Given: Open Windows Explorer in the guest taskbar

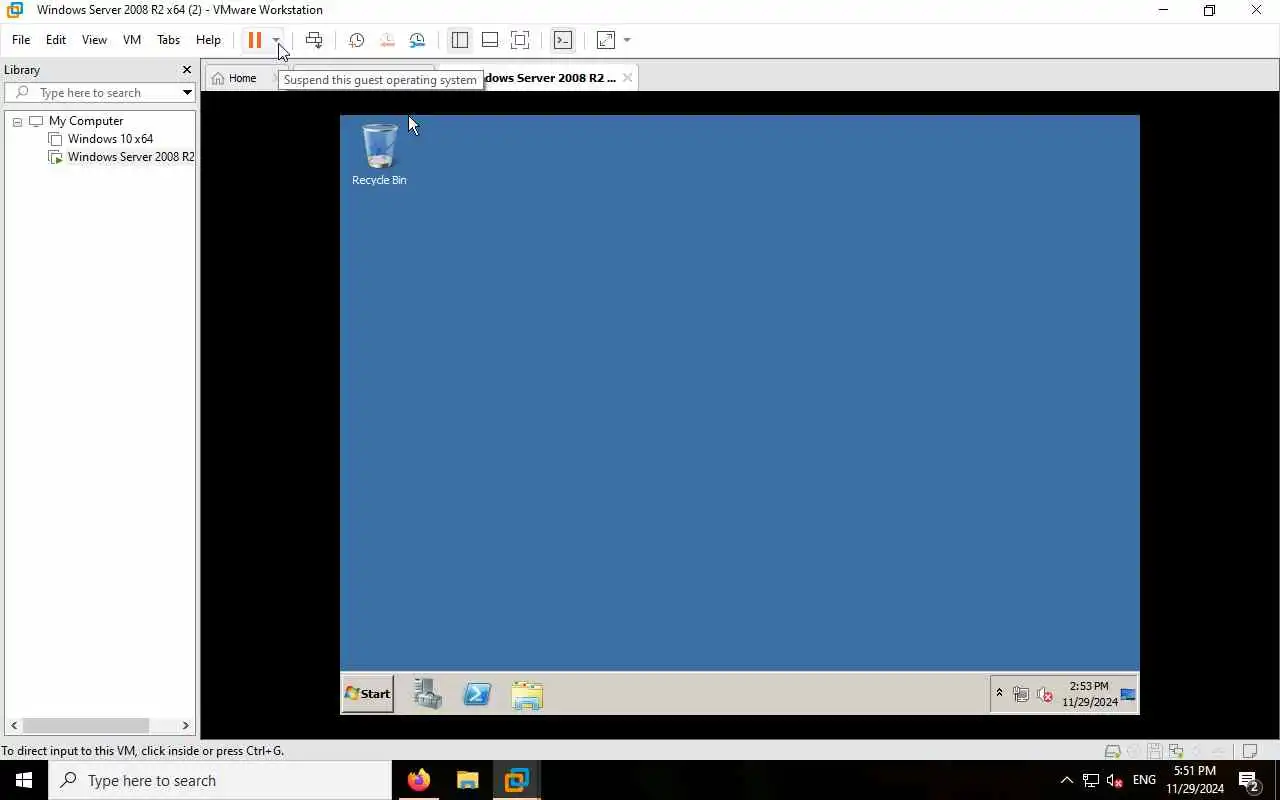Looking at the screenshot, I should pos(527,694).
